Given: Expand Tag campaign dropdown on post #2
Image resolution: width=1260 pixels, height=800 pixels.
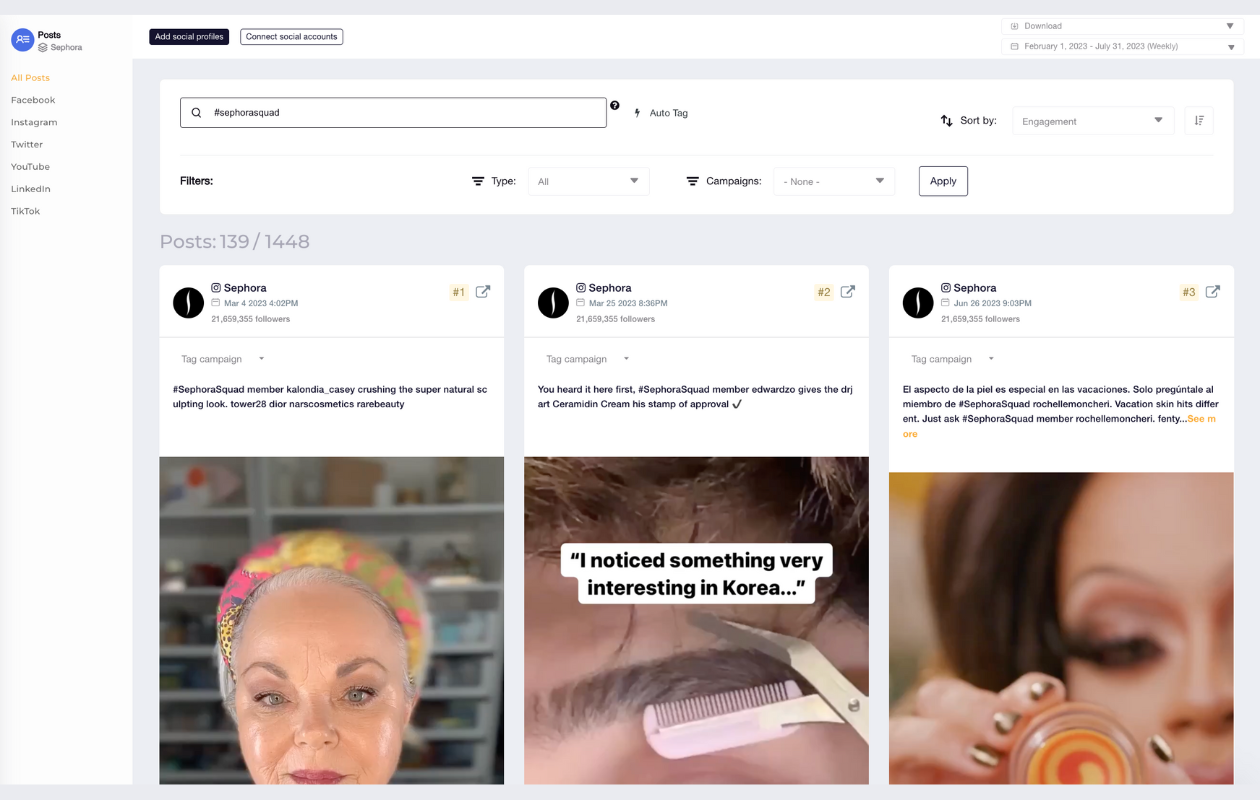Looking at the screenshot, I should point(588,359).
